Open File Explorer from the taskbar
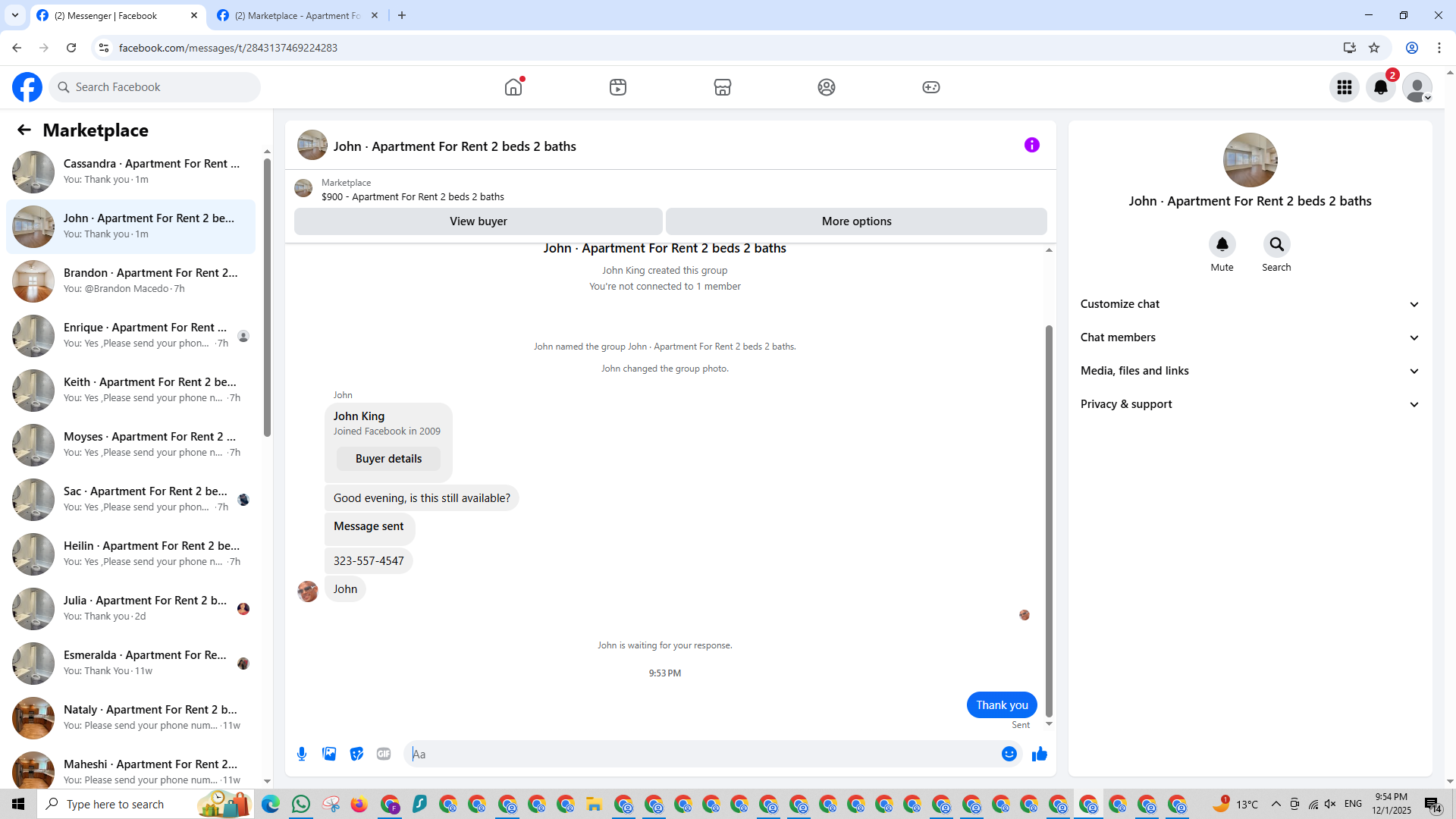Screen dimensions: 1456x819 594,804
